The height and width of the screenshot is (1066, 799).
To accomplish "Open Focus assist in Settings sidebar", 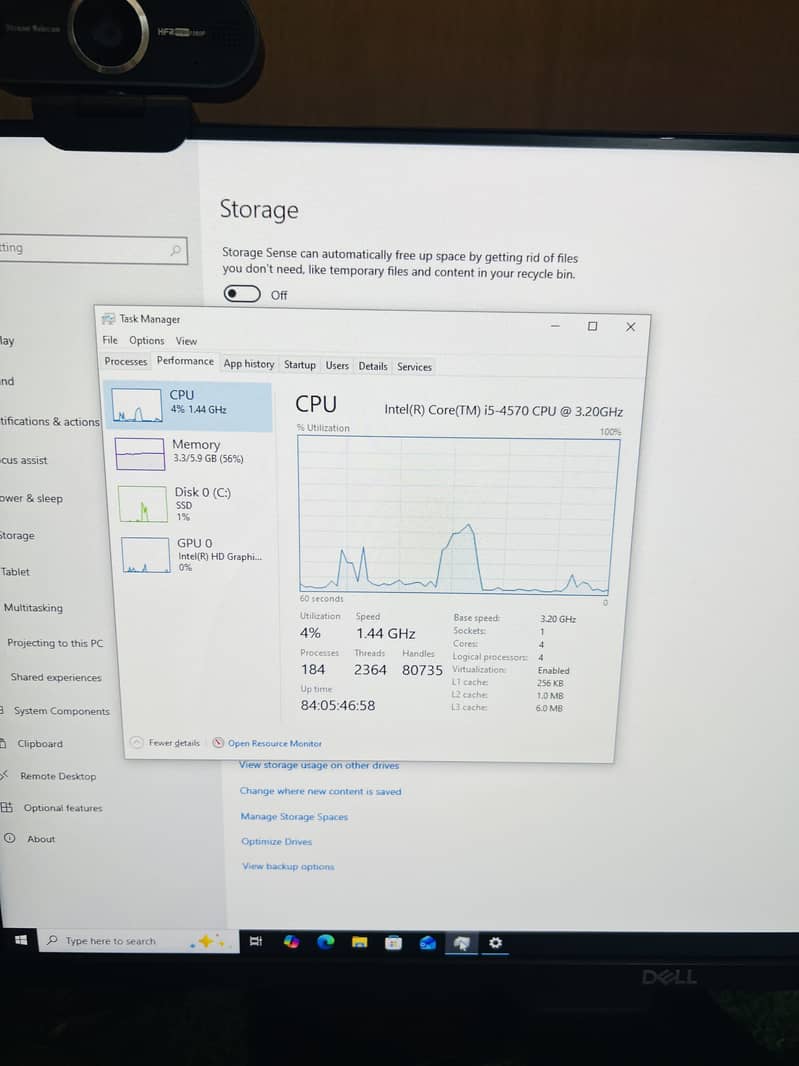I will pyautogui.click(x=24, y=460).
